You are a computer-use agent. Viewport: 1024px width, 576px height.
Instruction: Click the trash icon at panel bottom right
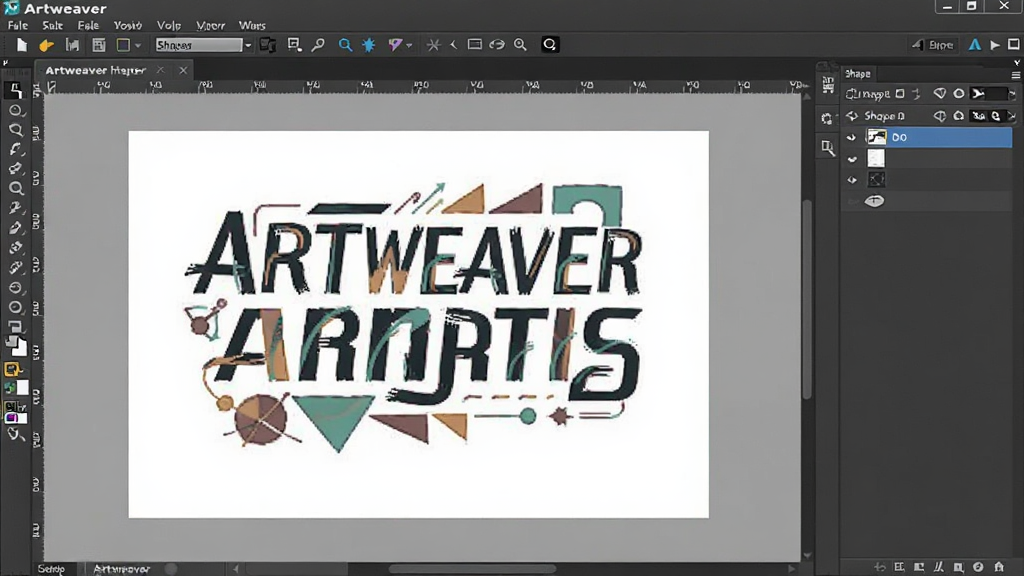(999, 567)
